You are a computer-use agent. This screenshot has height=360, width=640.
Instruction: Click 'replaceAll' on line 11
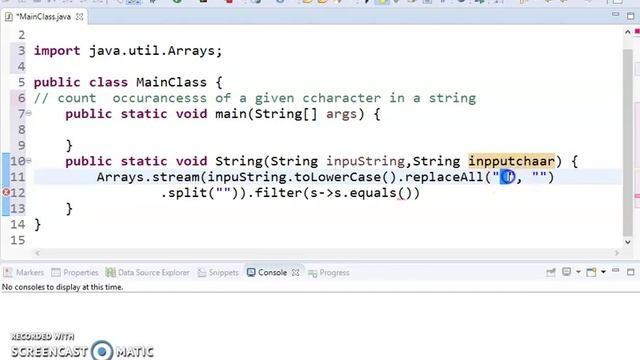444,177
